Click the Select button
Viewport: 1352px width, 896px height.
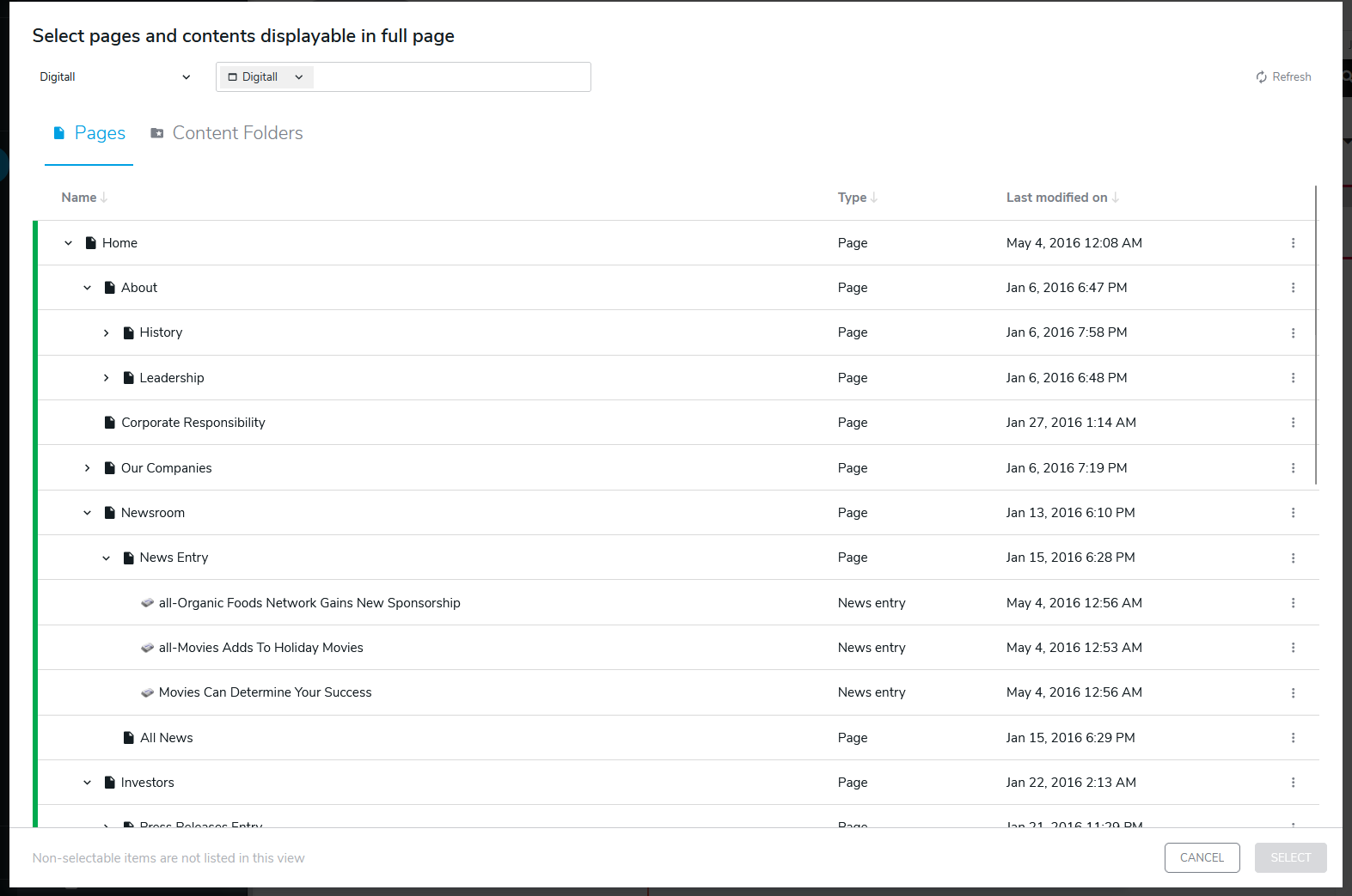(1290, 857)
